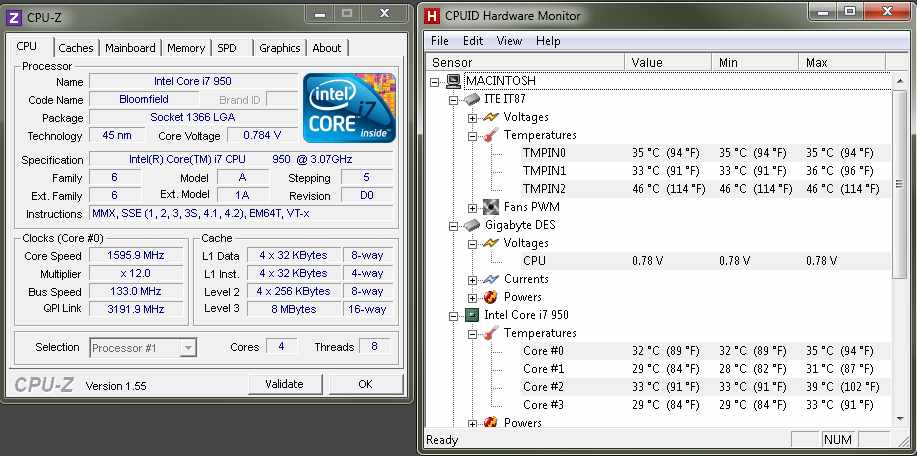Collapse the Intel Core i7 950 node
Viewport: 917px width, 456px height.
pyautogui.click(x=453, y=316)
